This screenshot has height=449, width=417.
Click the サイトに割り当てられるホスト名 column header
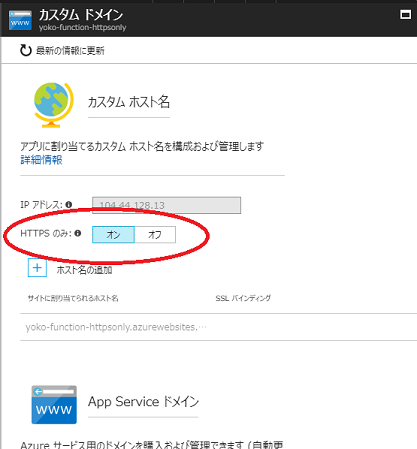coord(73,298)
